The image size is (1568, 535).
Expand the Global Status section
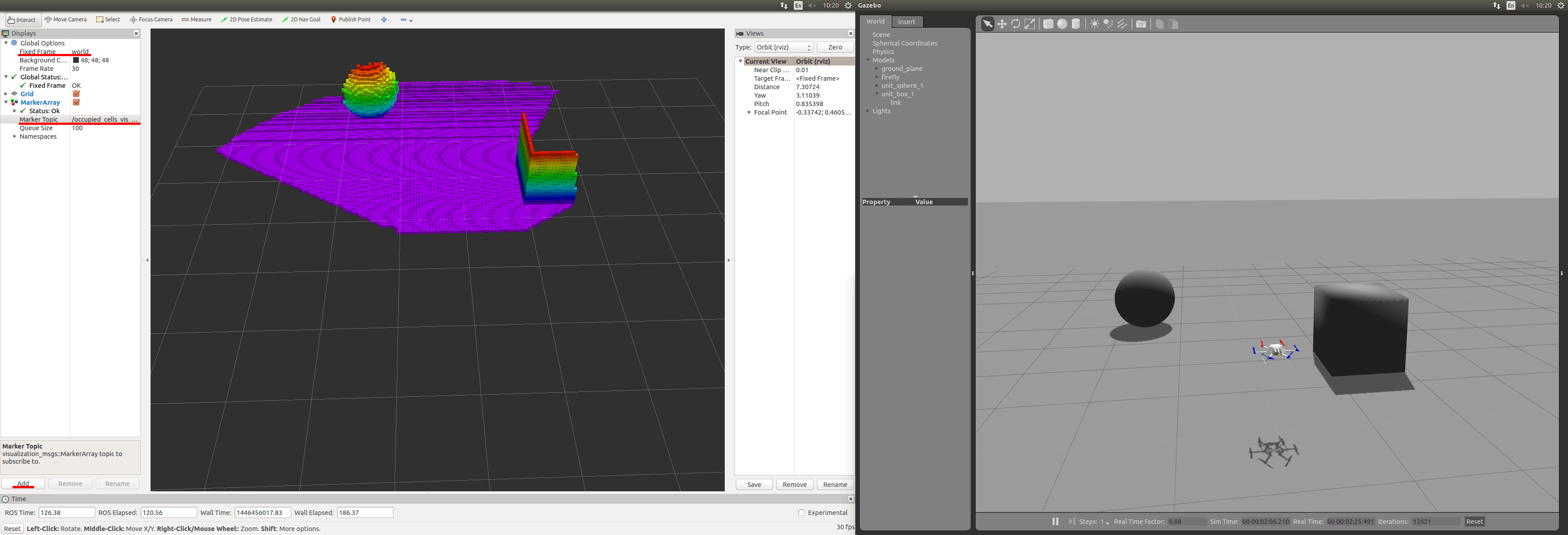pyautogui.click(x=8, y=76)
